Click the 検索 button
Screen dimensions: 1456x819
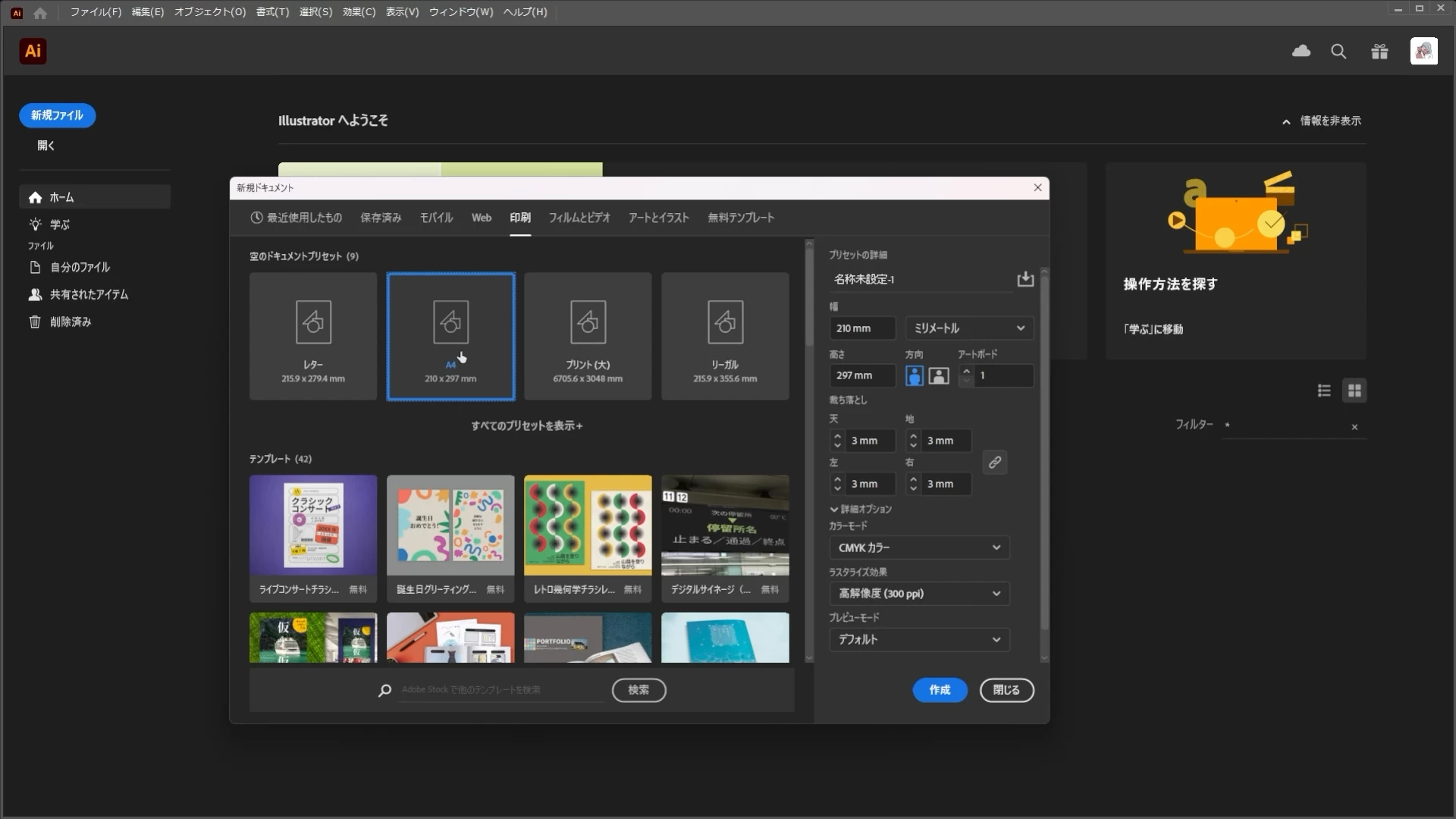pyautogui.click(x=639, y=690)
